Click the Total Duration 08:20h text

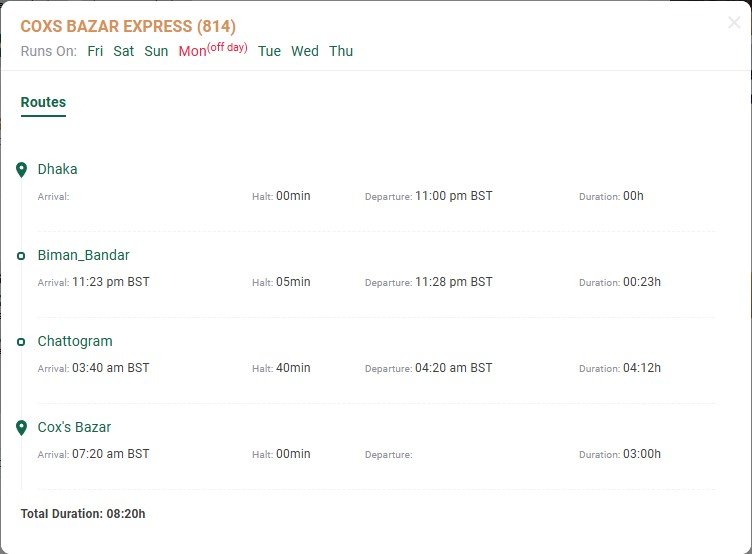[x=83, y=514]
